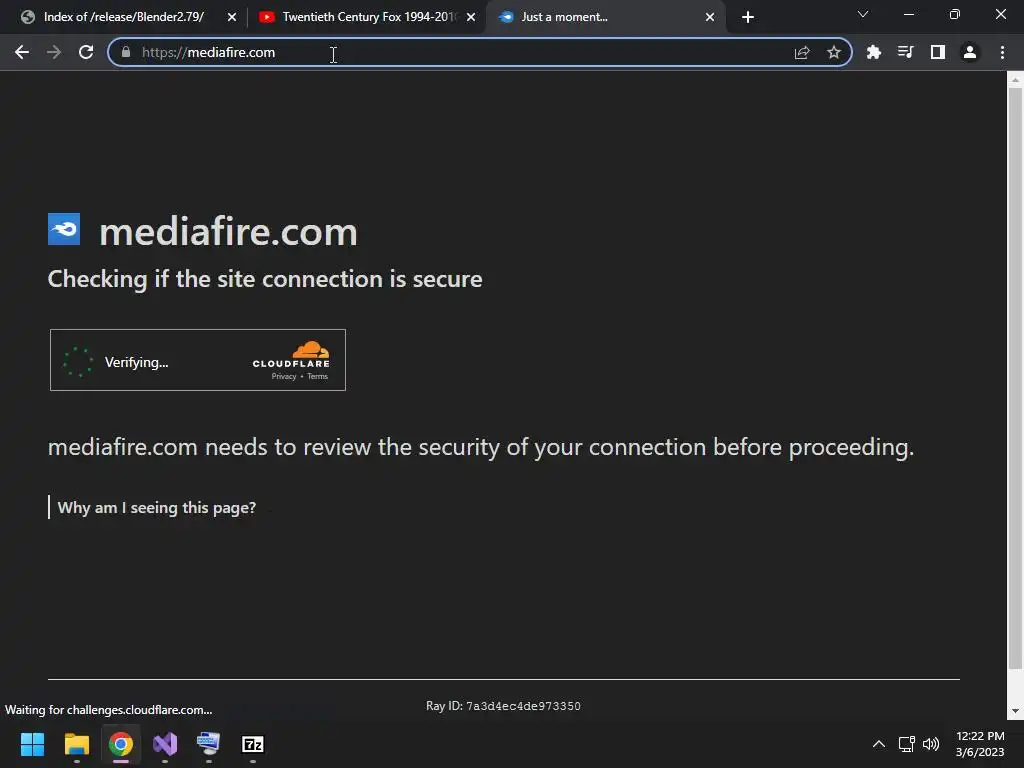Open File Explorer from the taskbar
The width and height of the screenshot is (1024, 768).
76,744
